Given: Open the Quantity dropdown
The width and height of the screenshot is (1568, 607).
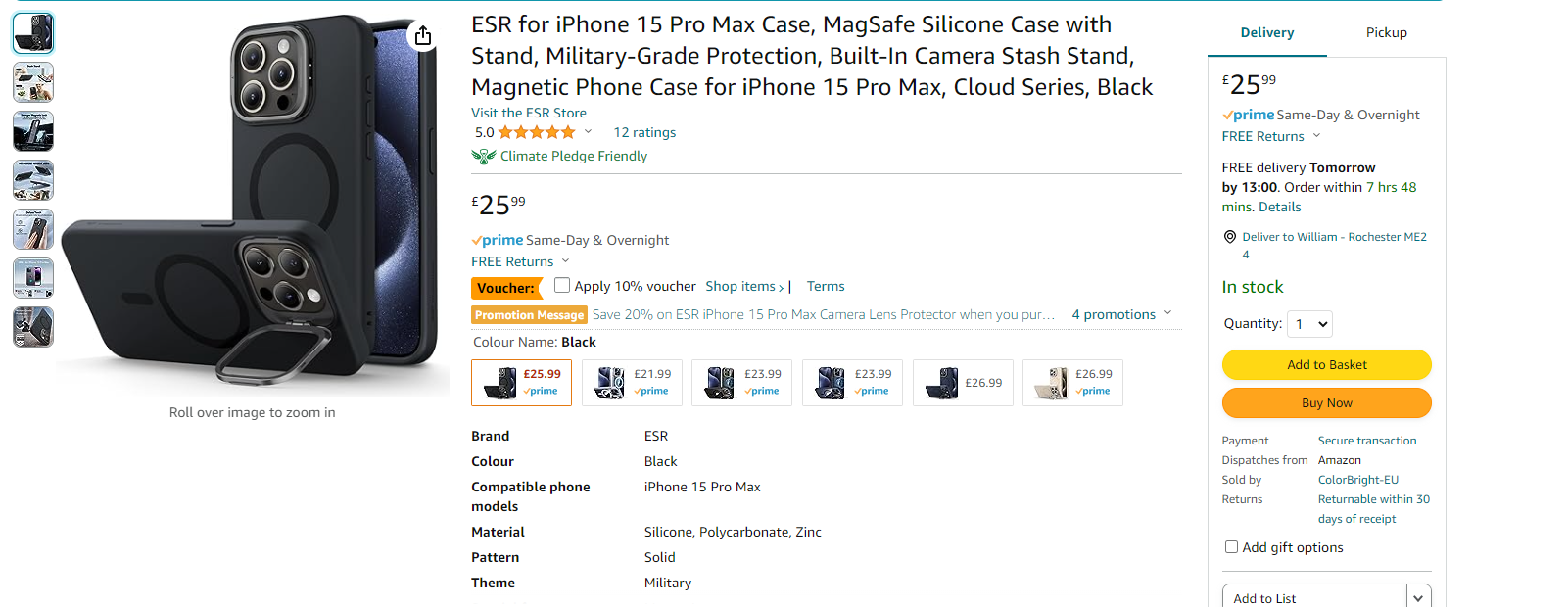Looking at the screenshot, I should (1311, 324).
